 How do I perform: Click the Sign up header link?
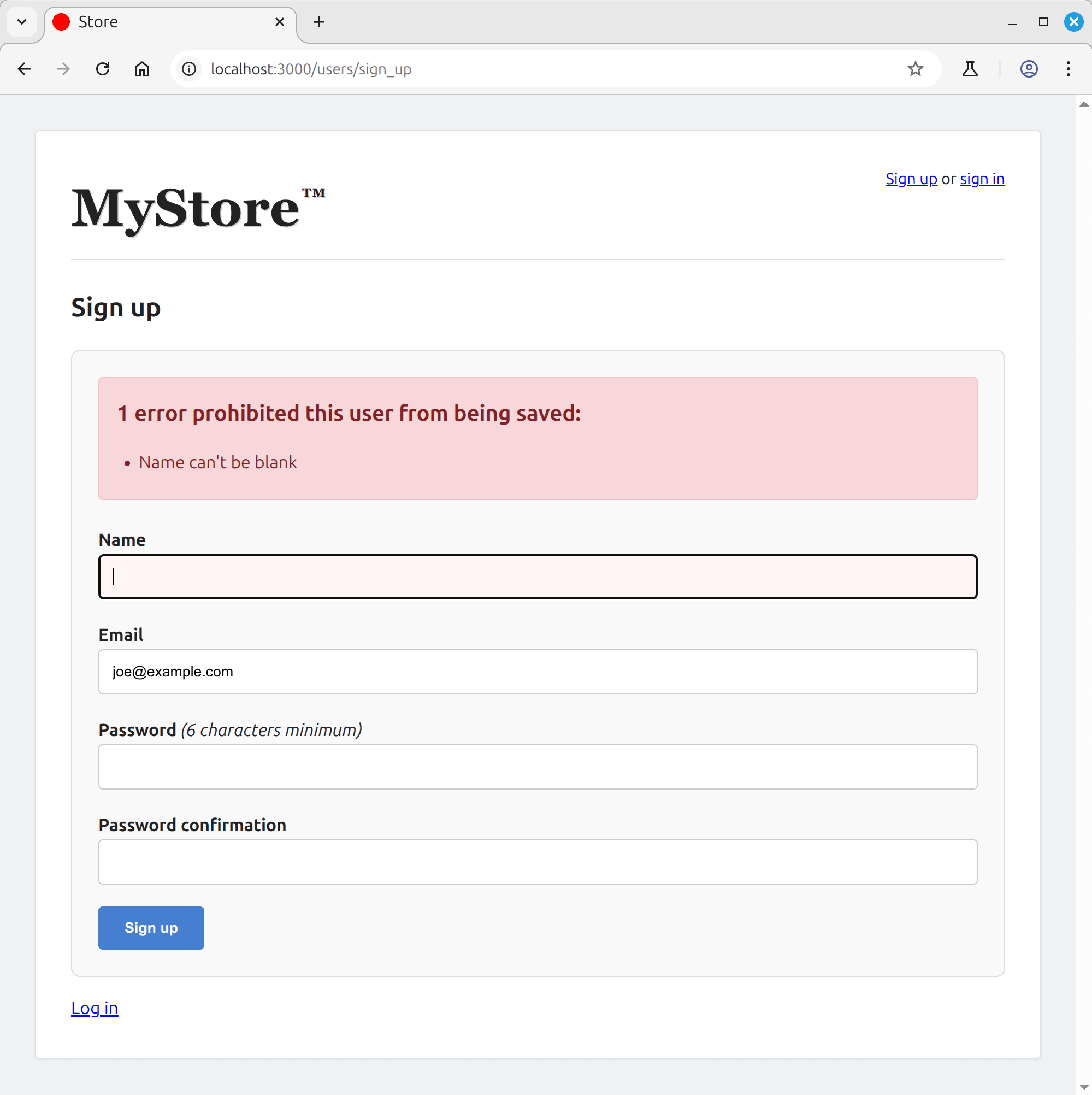tap(911, 179)
